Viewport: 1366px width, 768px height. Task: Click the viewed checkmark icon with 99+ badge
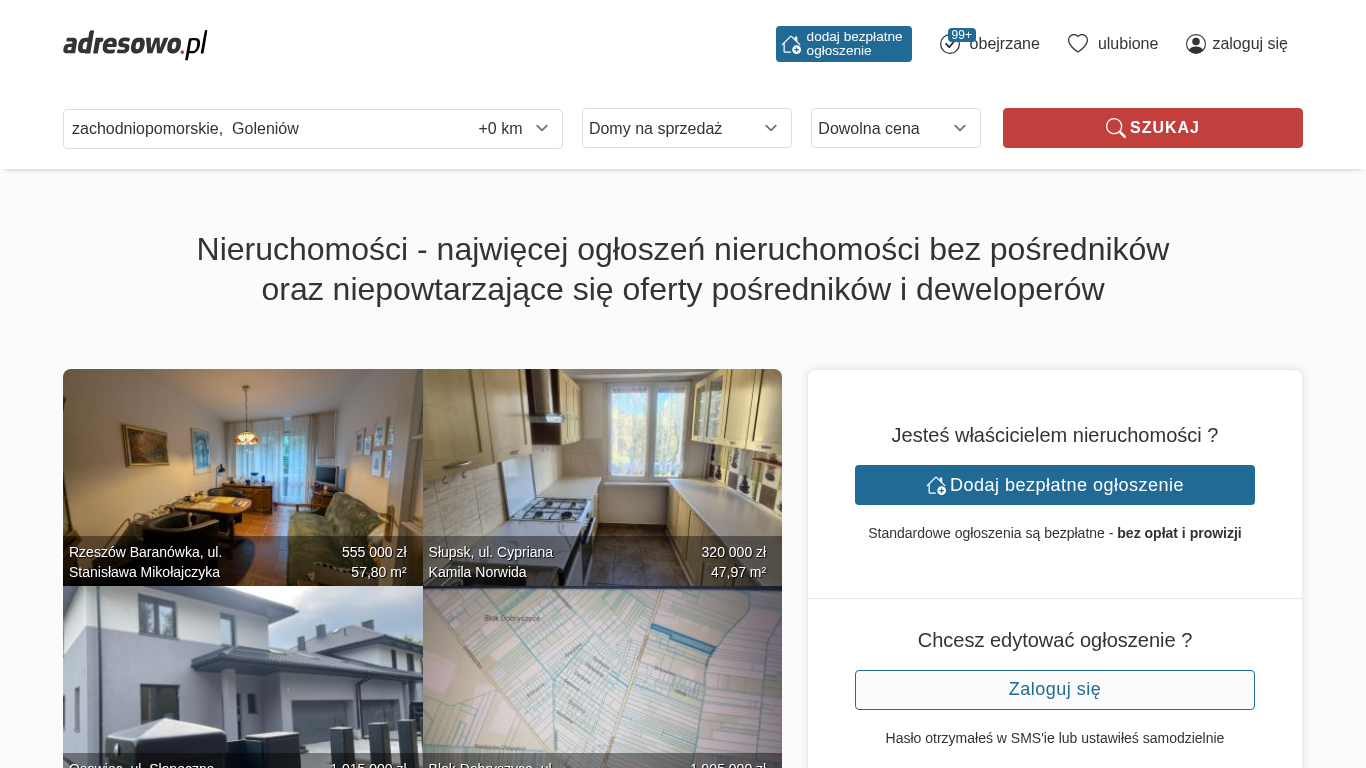coord(950,44)
